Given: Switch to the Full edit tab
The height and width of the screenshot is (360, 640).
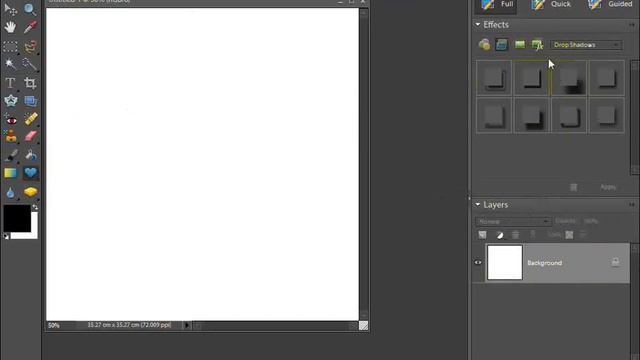Looking at the screenshot, I should [496, 5].
